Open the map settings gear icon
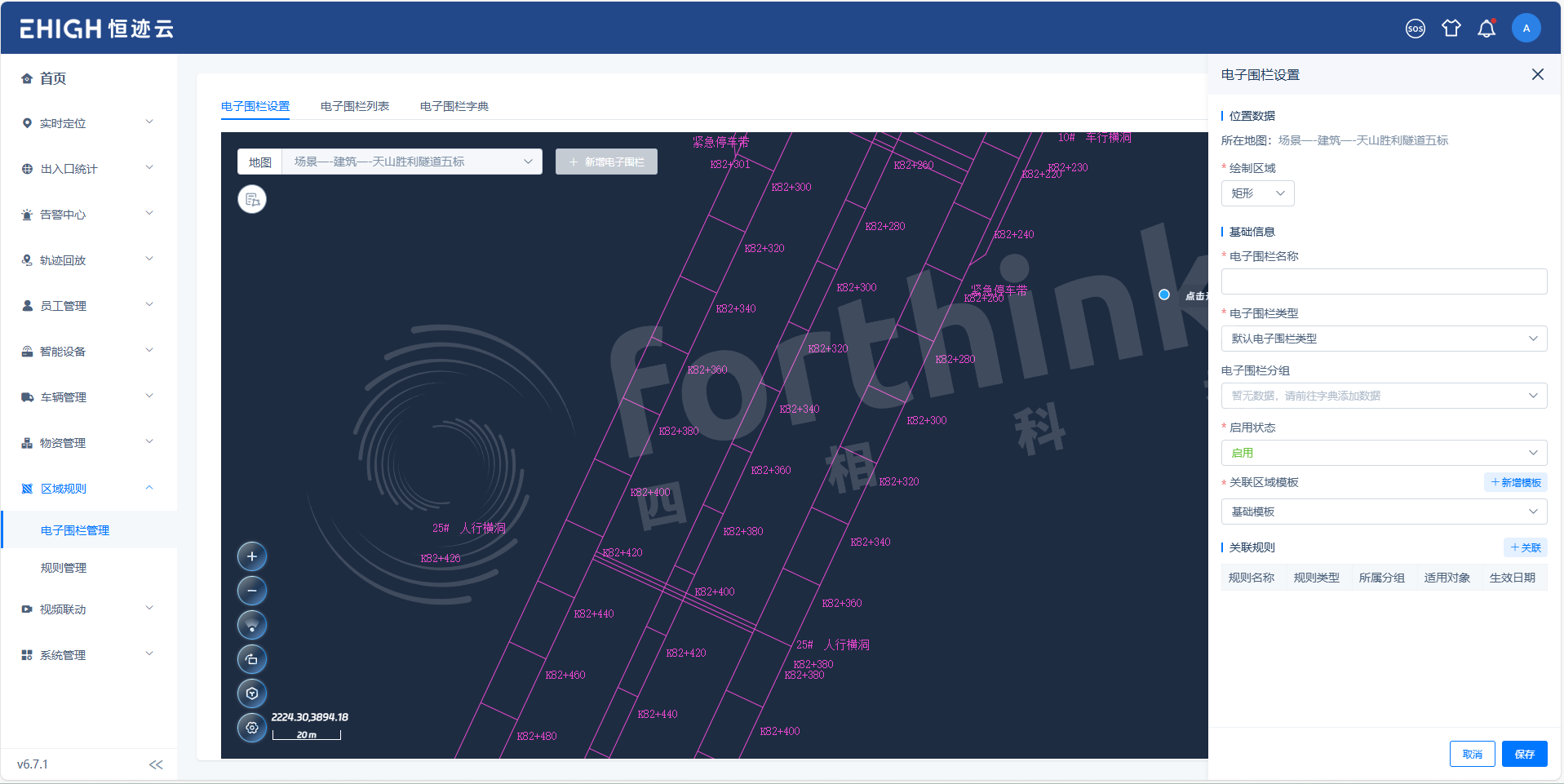Viewport: 1564px width, 784px height. [252, 728]
